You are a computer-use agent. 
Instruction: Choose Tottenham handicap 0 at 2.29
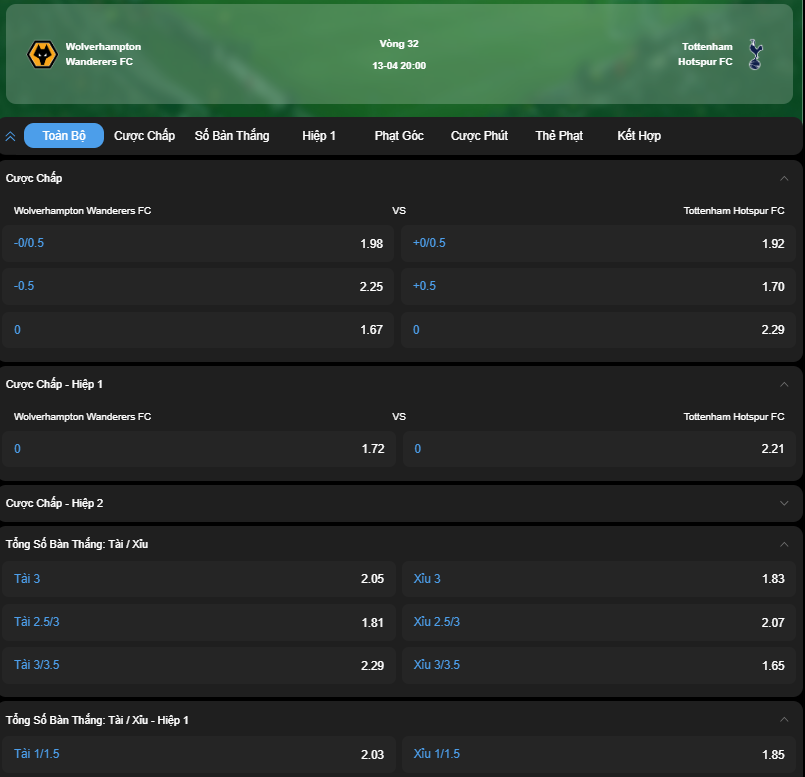click(x=598, y=330)
